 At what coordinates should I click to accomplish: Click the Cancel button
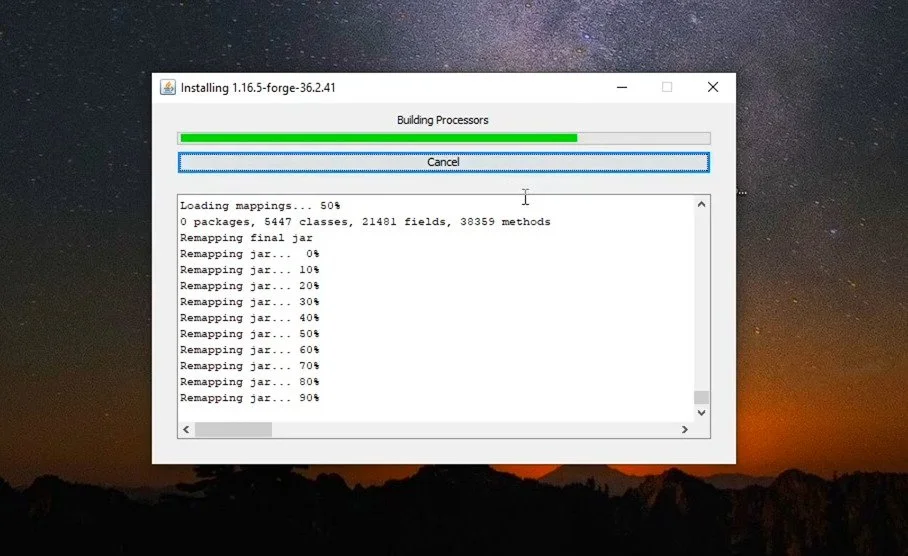pyautogui.click(x=443, y=162)
